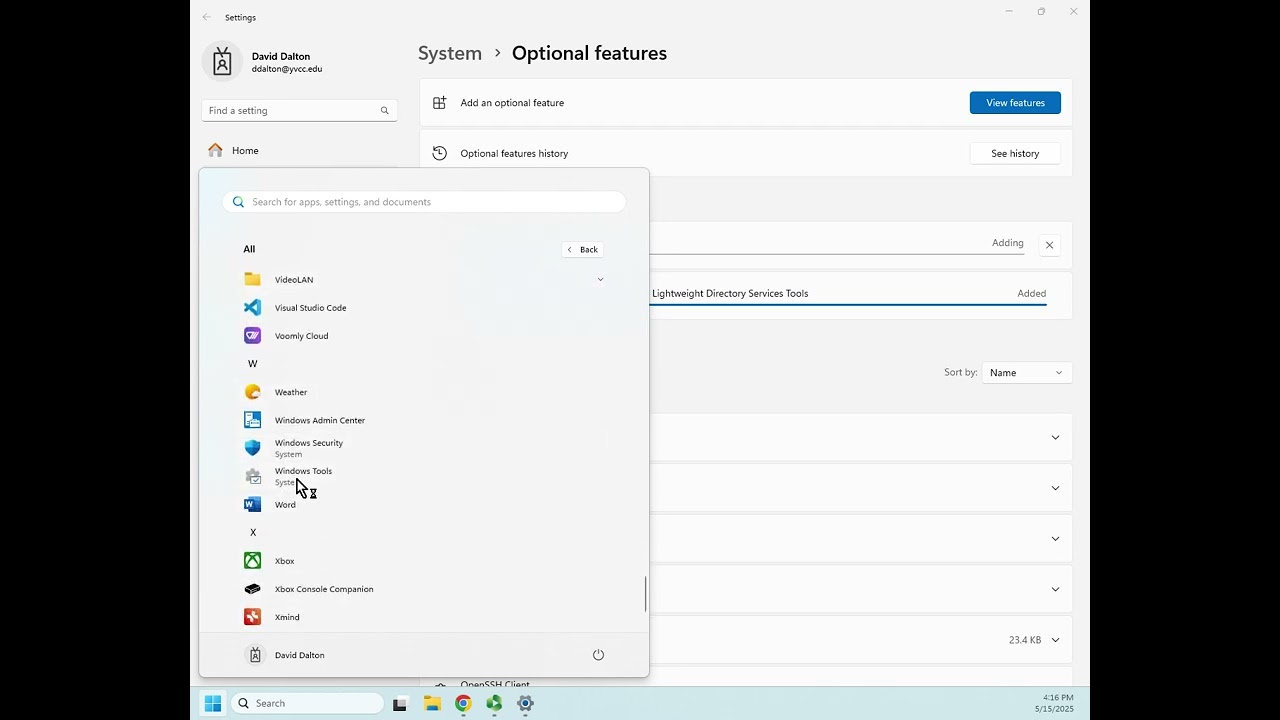The image size is (1280, 720).
Task: Click the Adding progress bar
Action: point(838,253)
